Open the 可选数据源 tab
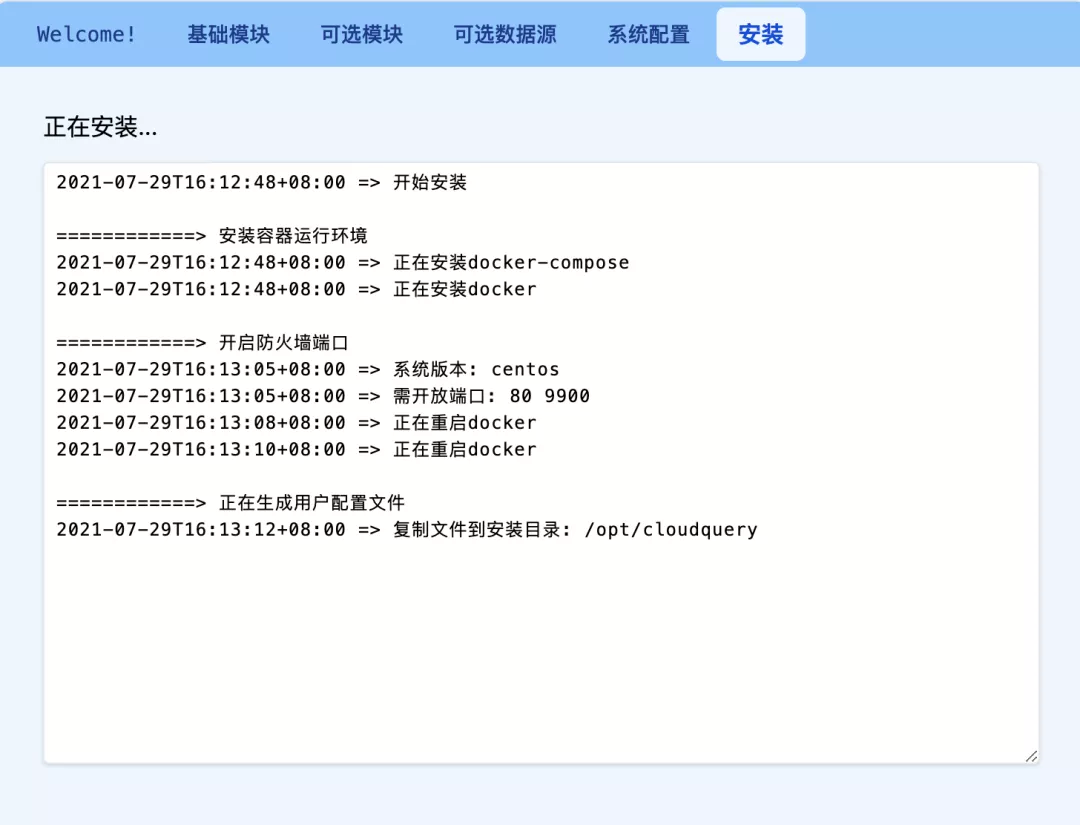Viewport: 1080px width, 825px height. point(505,34)
